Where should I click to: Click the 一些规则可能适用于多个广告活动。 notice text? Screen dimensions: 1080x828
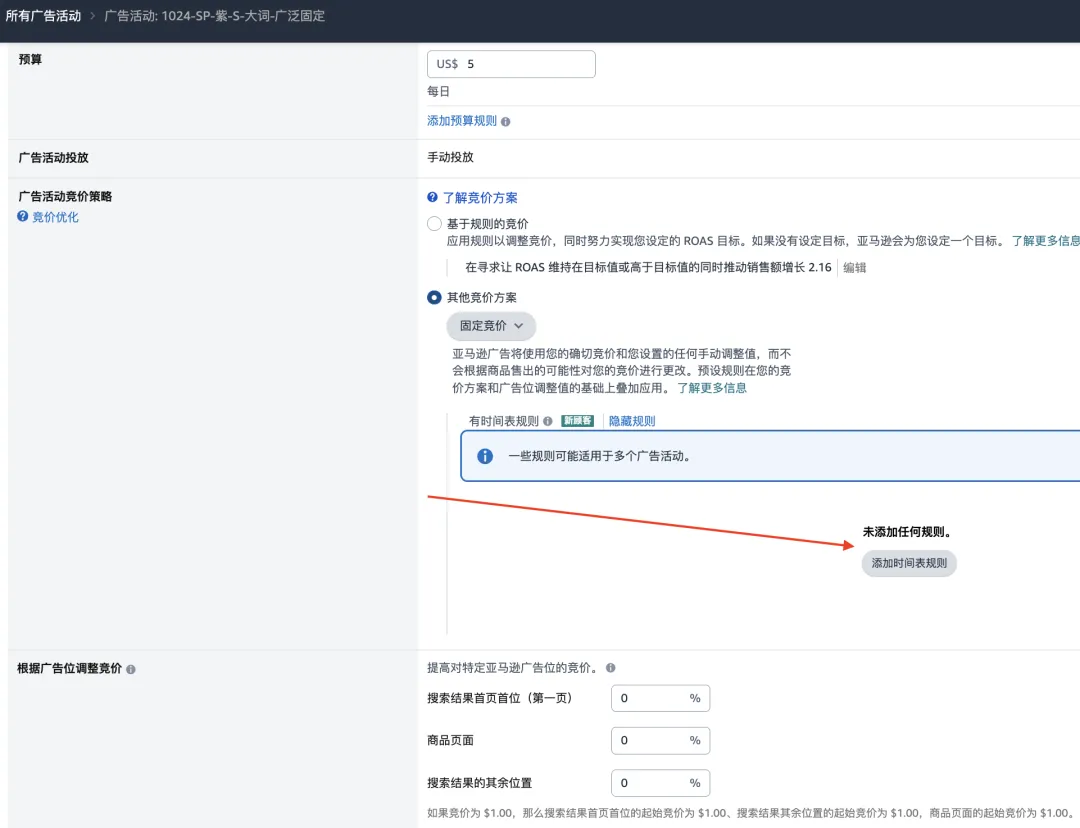[600, 456]
